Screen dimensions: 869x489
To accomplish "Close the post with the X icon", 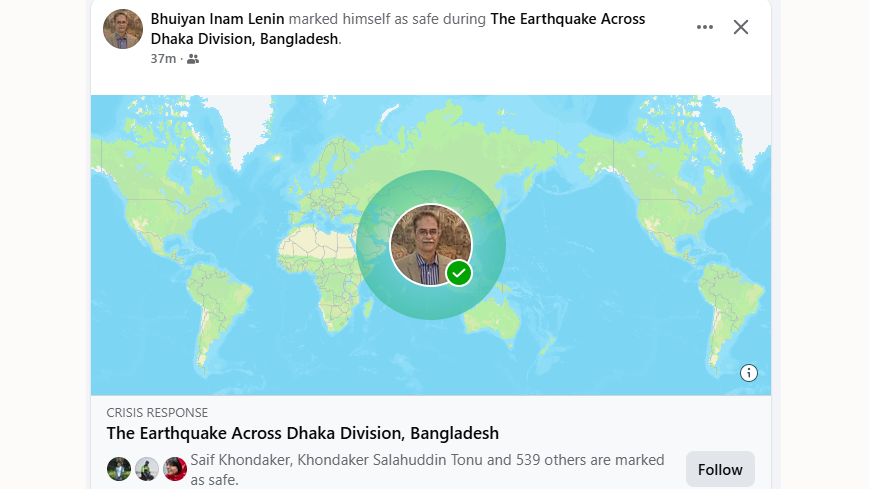I will point(741,27).
